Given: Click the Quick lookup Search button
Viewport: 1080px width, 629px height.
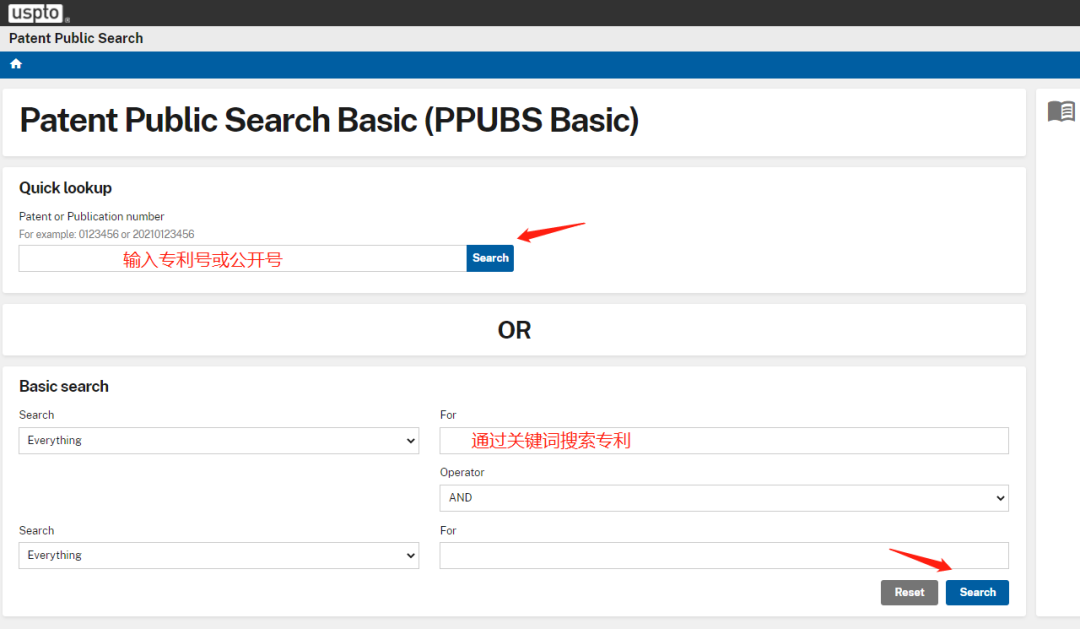Looking at the screenshot, I should pyautogui.click(x=490, y=258).
